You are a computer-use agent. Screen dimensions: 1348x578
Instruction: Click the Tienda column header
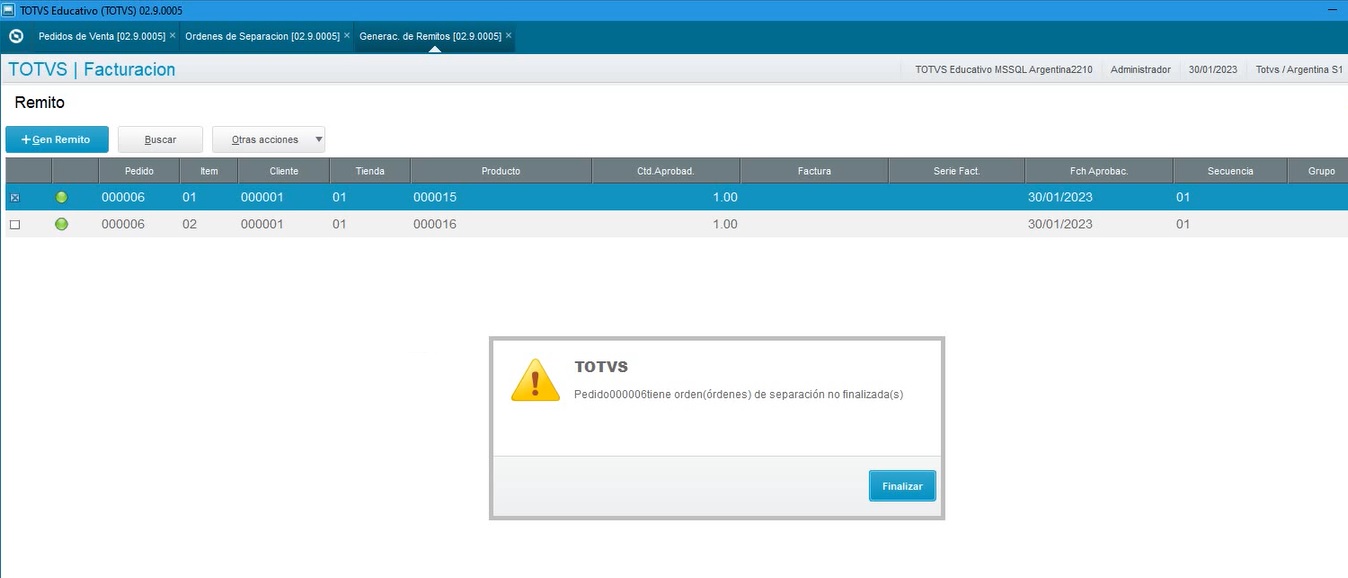point(370,171)
